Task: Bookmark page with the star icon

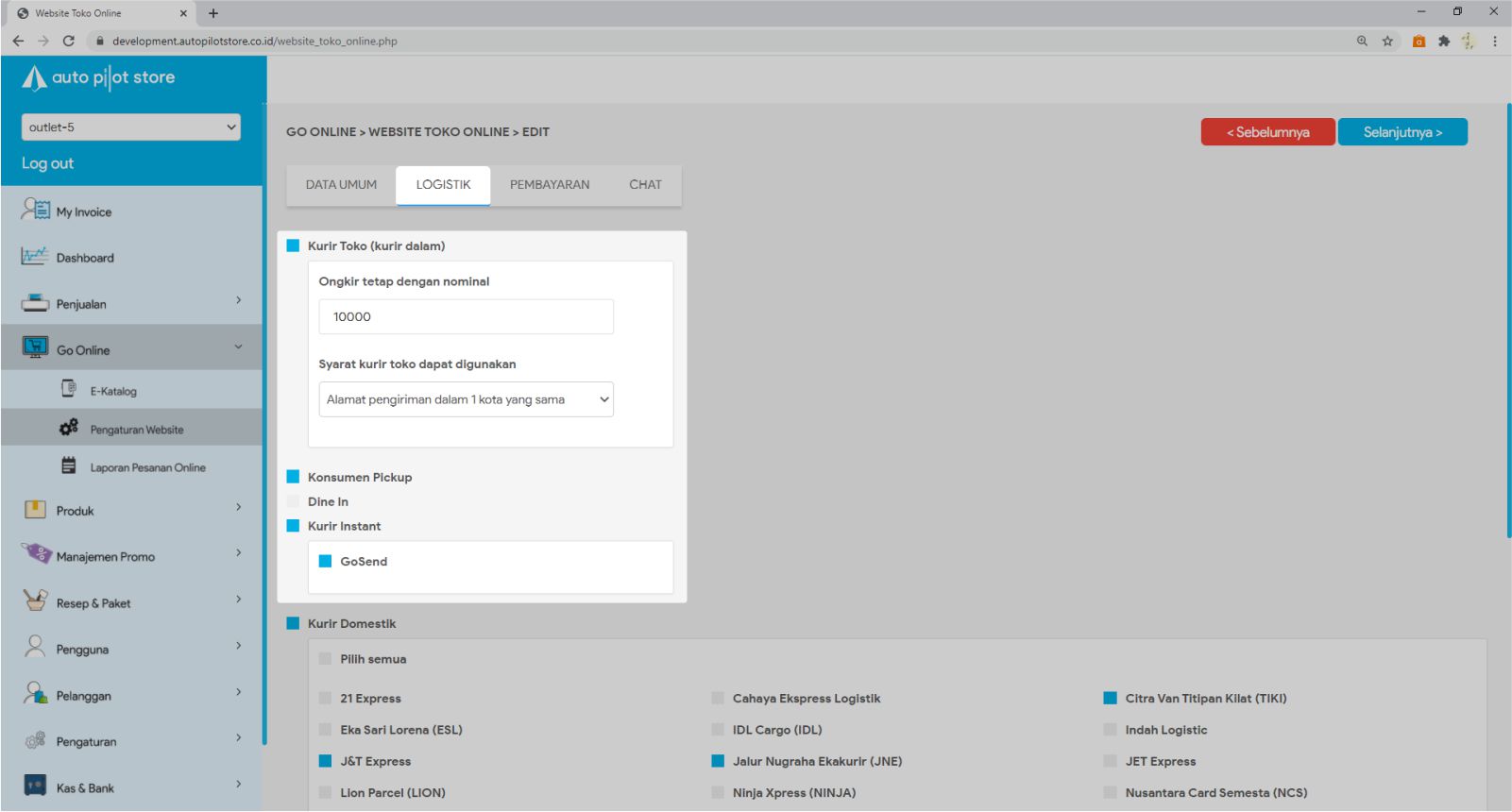Action: (1387, 41)
